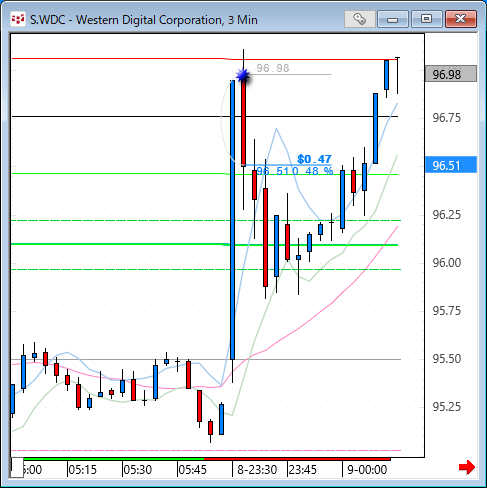The width and height of the screenshot is (487, 488).
Task: Click the chart link chain icon
Action: (360, 19)
